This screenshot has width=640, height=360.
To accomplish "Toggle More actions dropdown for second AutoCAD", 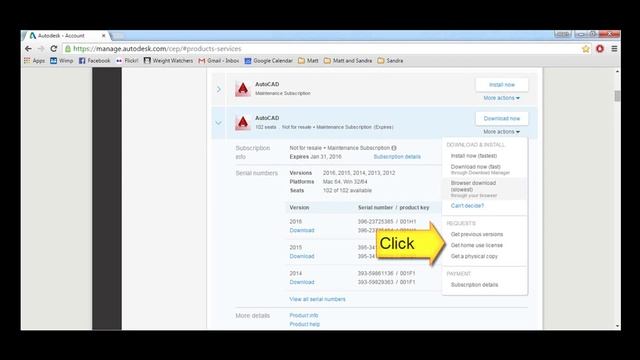I will coord(502,132).
